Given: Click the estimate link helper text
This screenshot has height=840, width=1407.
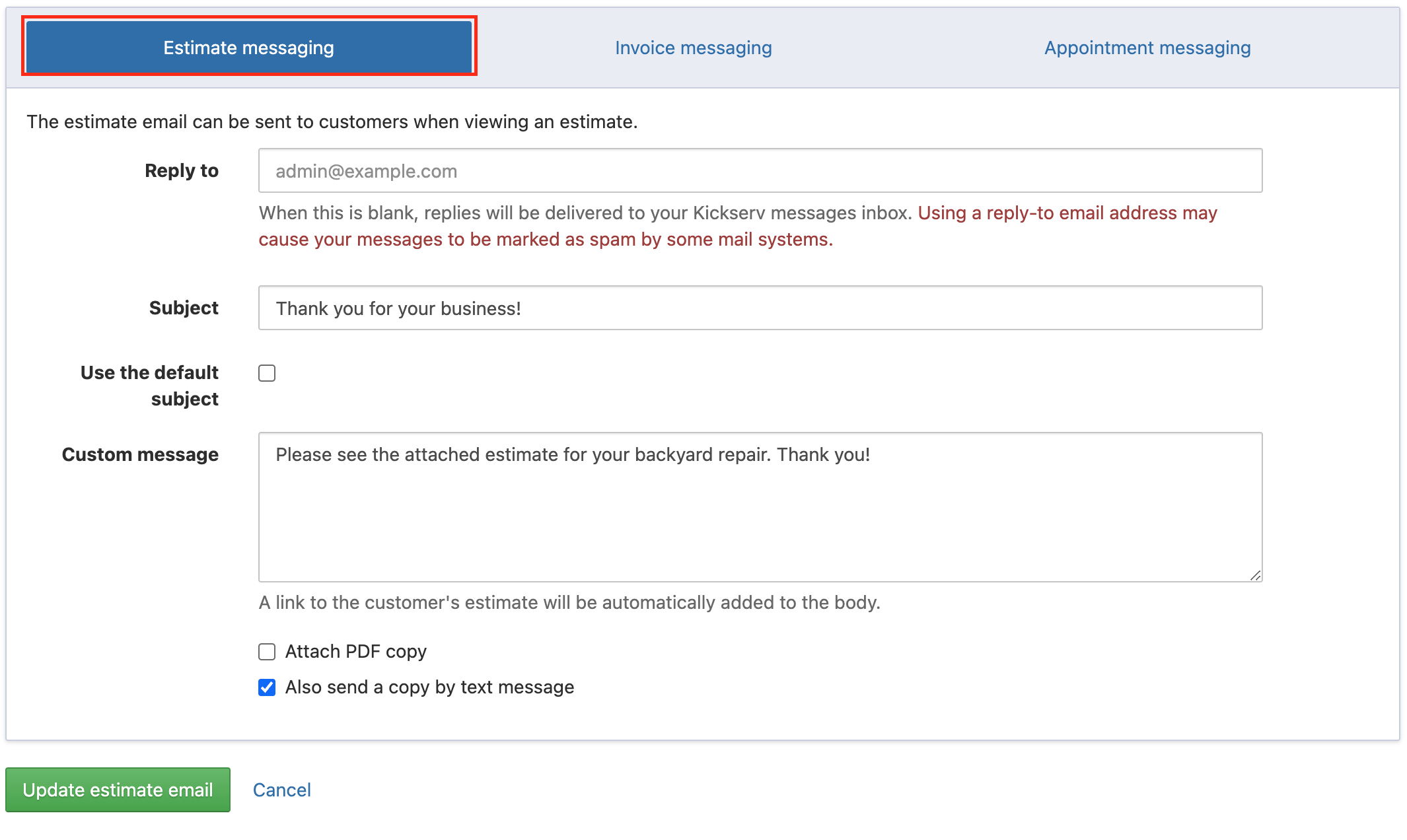Looking at the screenshot, I should click(569, 602).
